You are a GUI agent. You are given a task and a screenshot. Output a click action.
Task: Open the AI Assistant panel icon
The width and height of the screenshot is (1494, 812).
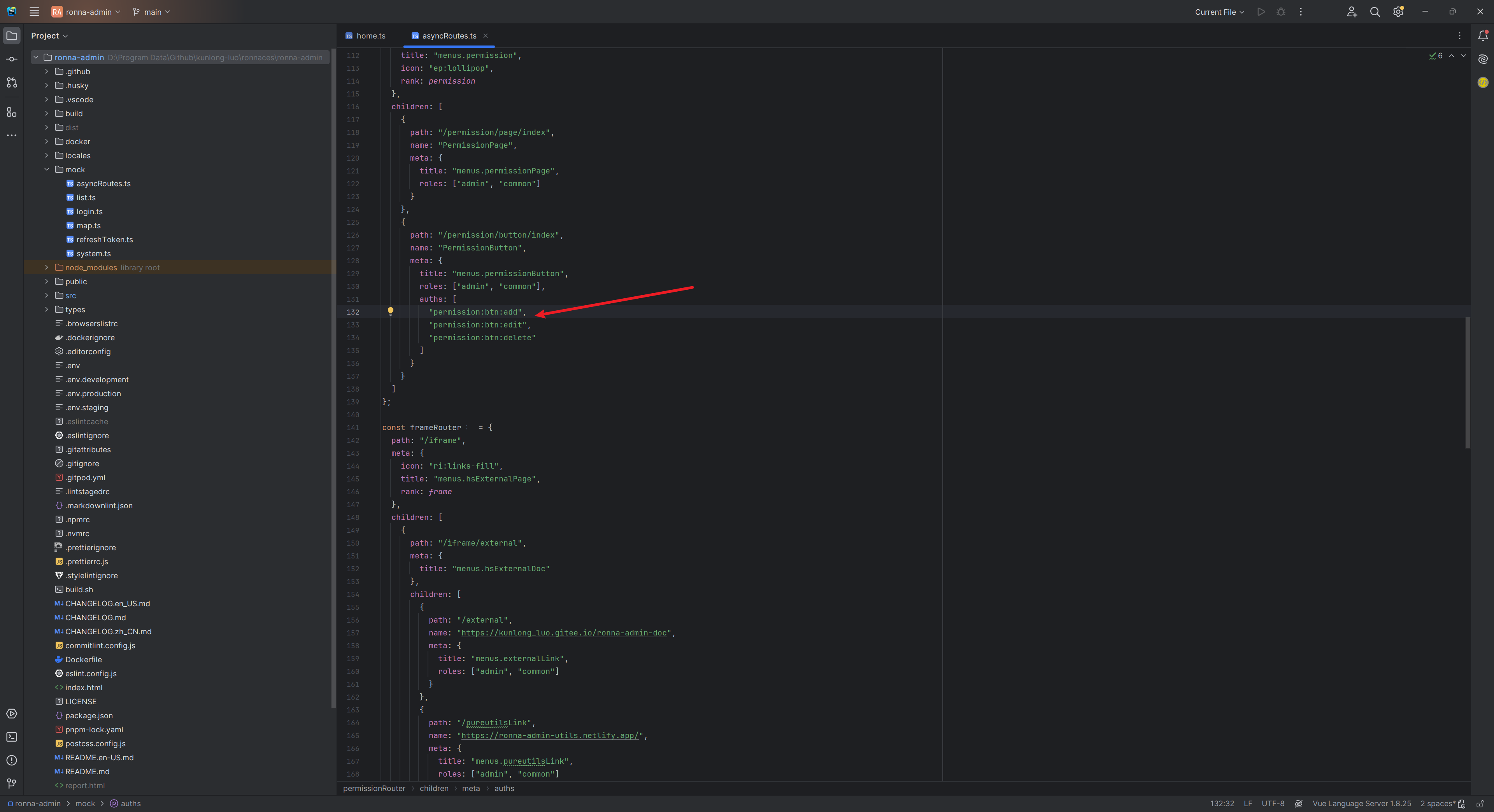pos(1483,59)
